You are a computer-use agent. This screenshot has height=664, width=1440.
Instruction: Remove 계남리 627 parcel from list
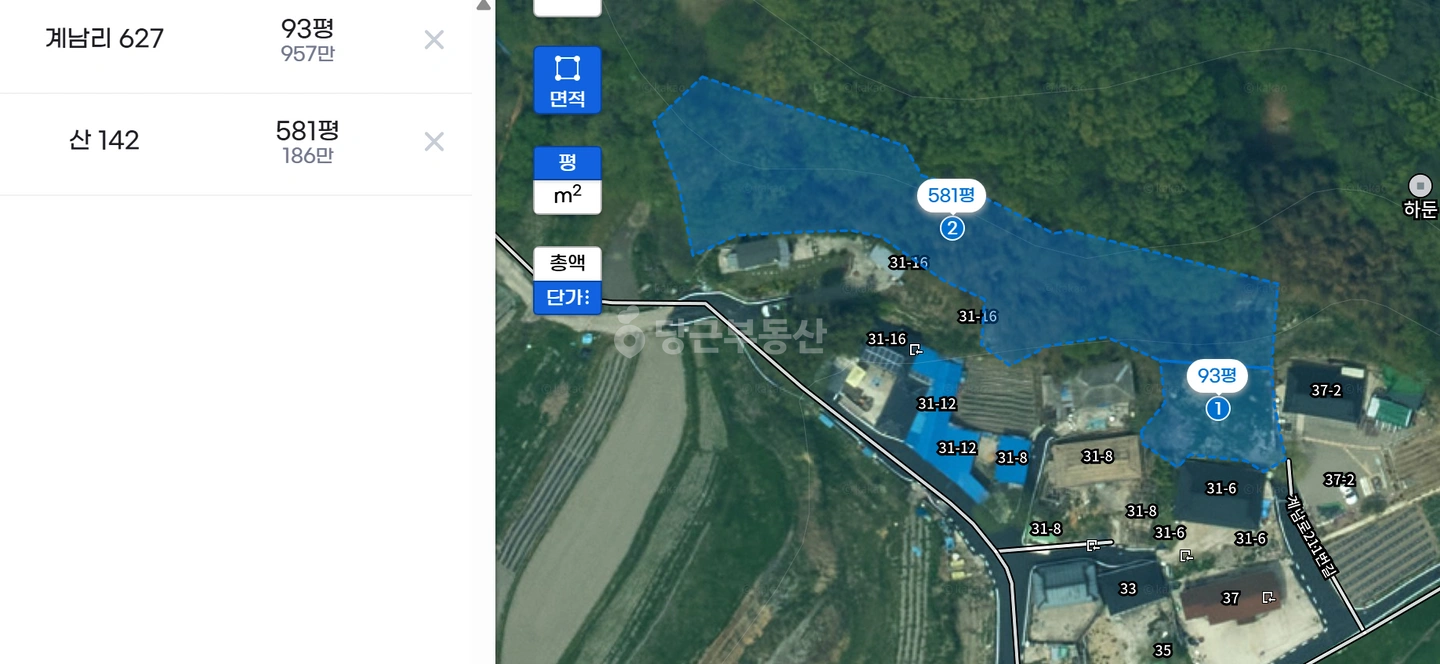pos(434,40)
